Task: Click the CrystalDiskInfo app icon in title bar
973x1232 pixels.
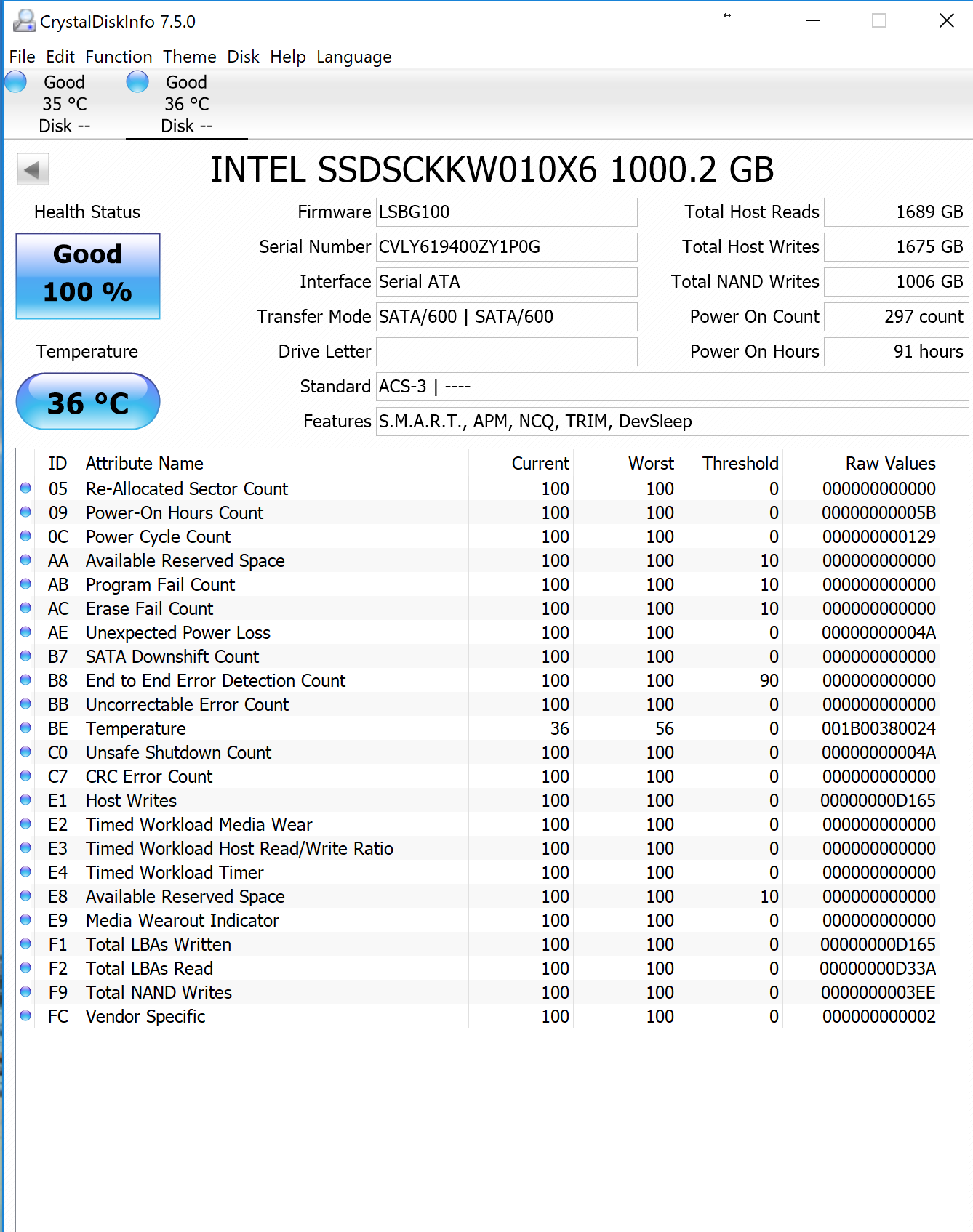Action: coord(24,21)
